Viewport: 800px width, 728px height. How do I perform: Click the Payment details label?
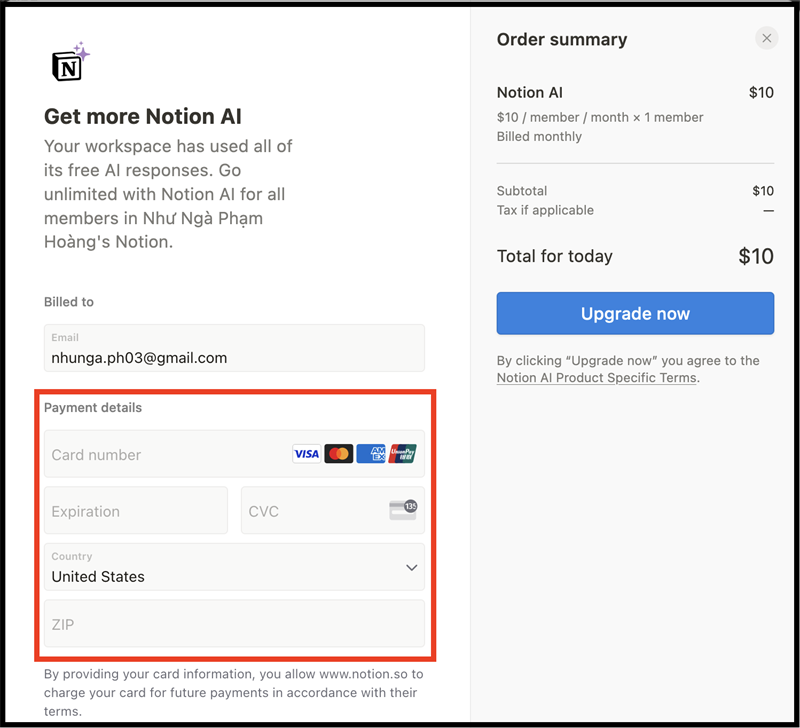[x=93, y=408]
